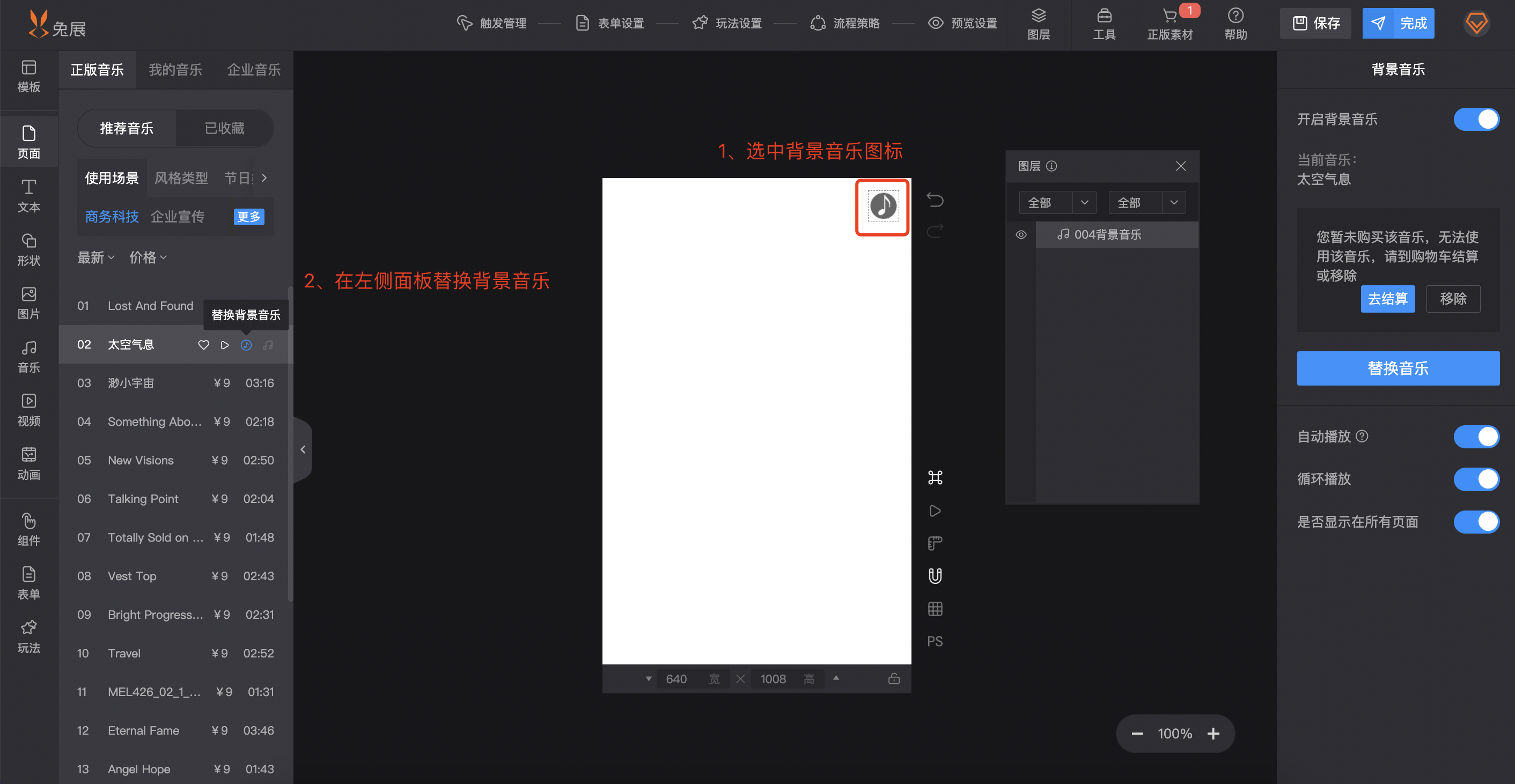Decrease canvas height with the down triangle
This screenshot has width=1515, height=784.
(x=648, y=678)
